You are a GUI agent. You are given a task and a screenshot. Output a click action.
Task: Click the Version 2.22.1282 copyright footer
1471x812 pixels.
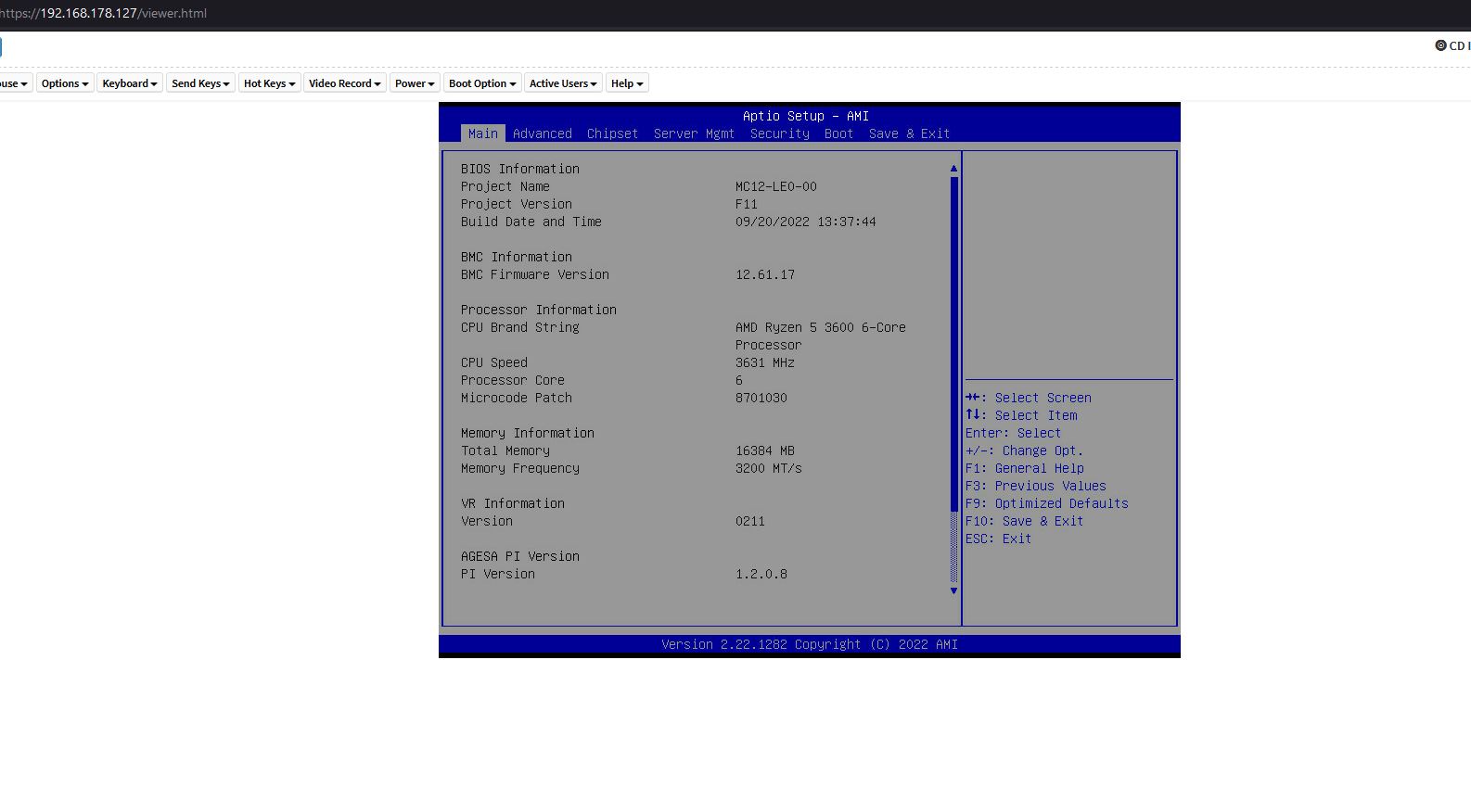(x=810, y=644)
